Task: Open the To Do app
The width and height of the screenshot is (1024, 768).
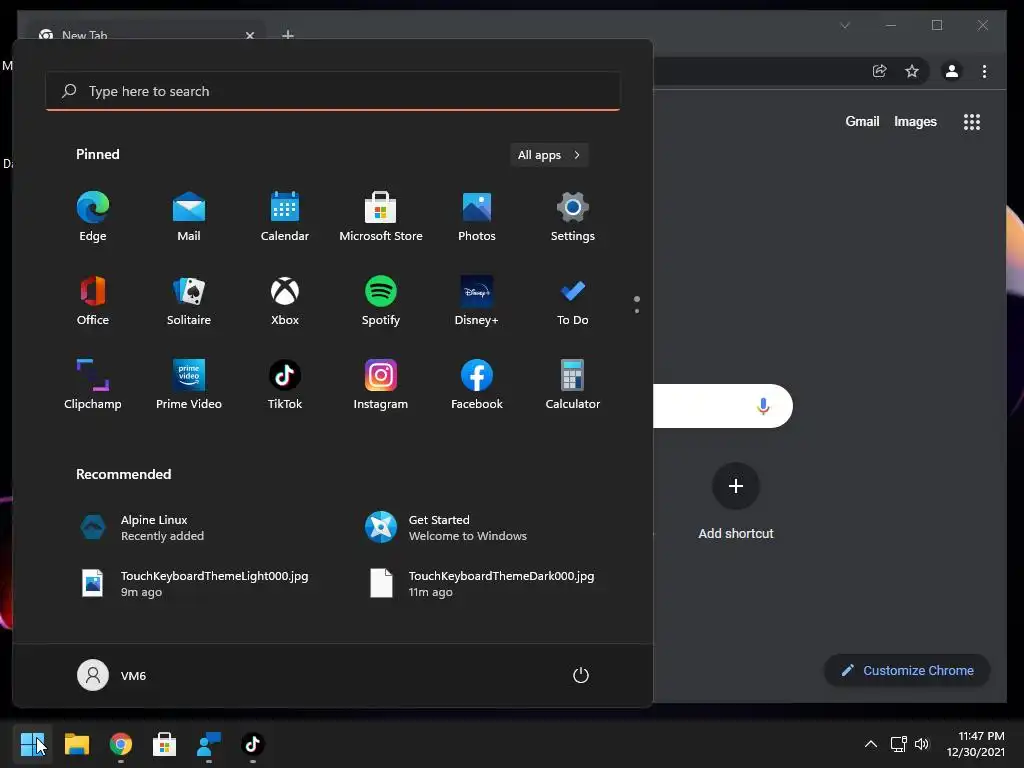Action: [573, 301]
